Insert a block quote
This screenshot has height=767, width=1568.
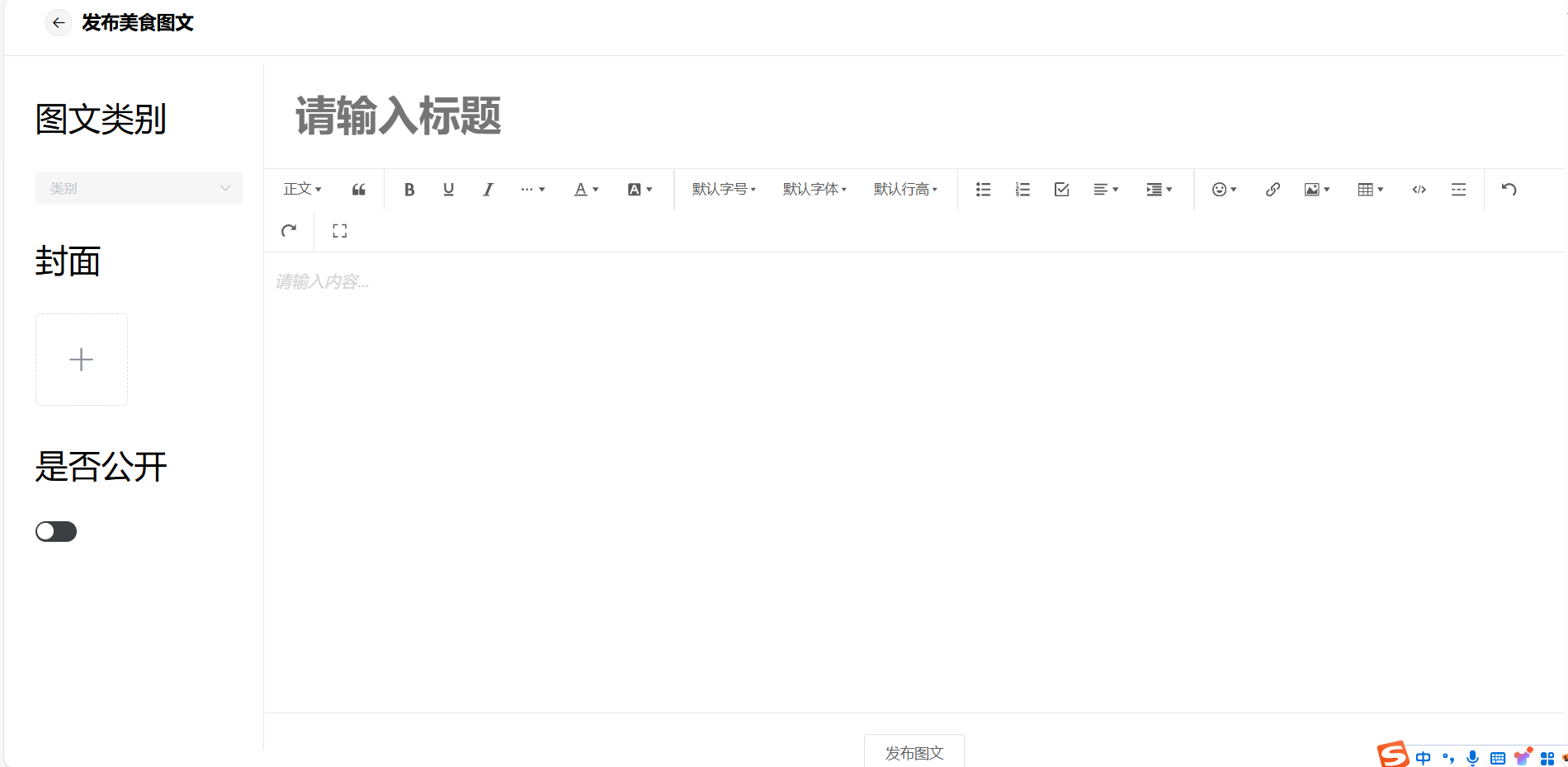[x=359, y=190]
